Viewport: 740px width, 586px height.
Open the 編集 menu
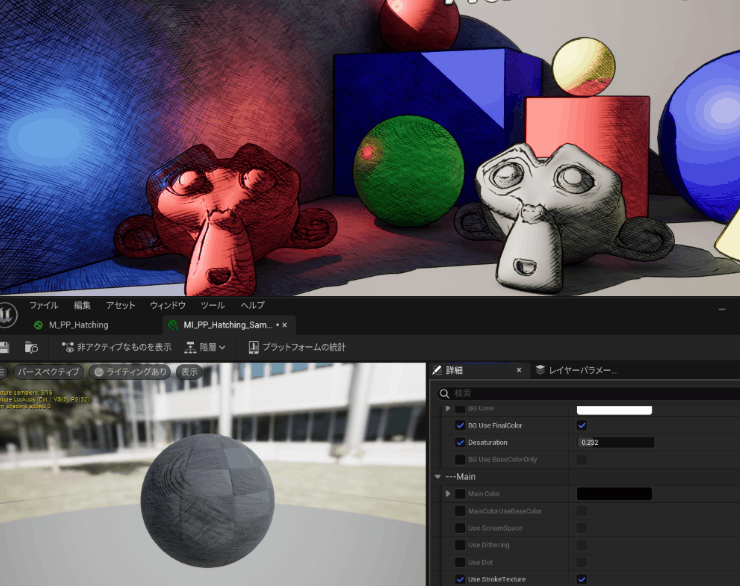[82, 306]
